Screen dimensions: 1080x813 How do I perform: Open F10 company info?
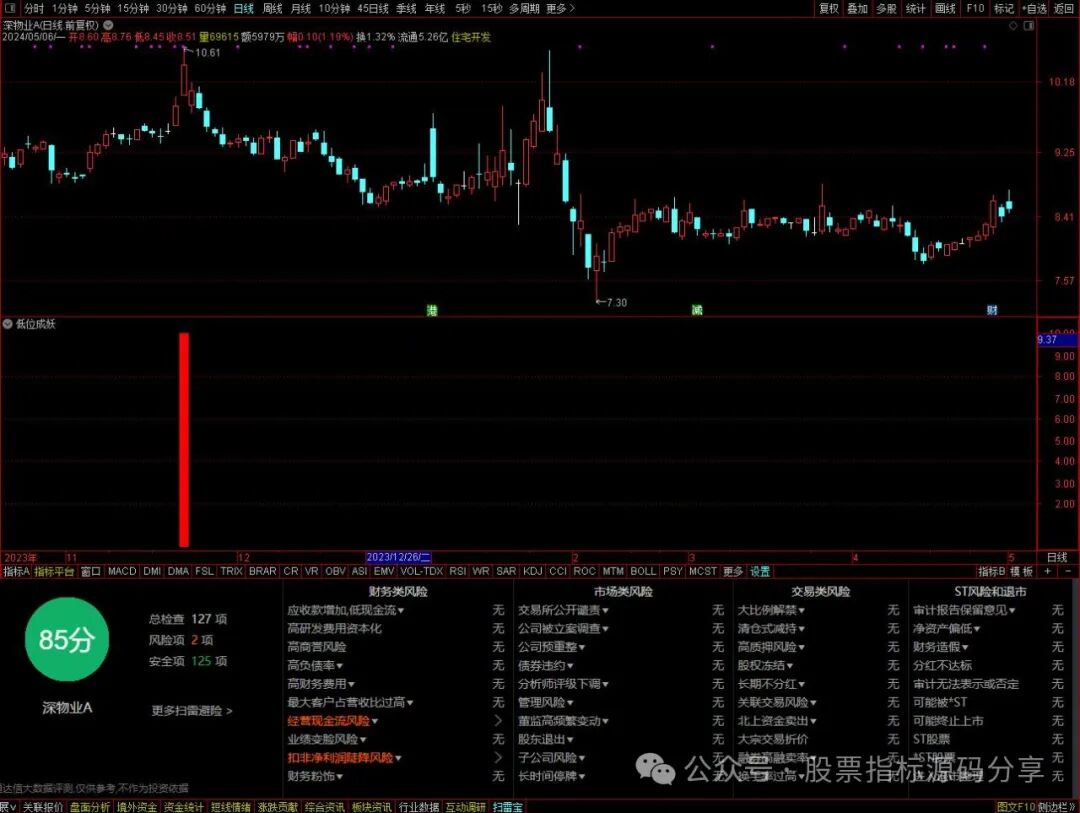point(975,8)
